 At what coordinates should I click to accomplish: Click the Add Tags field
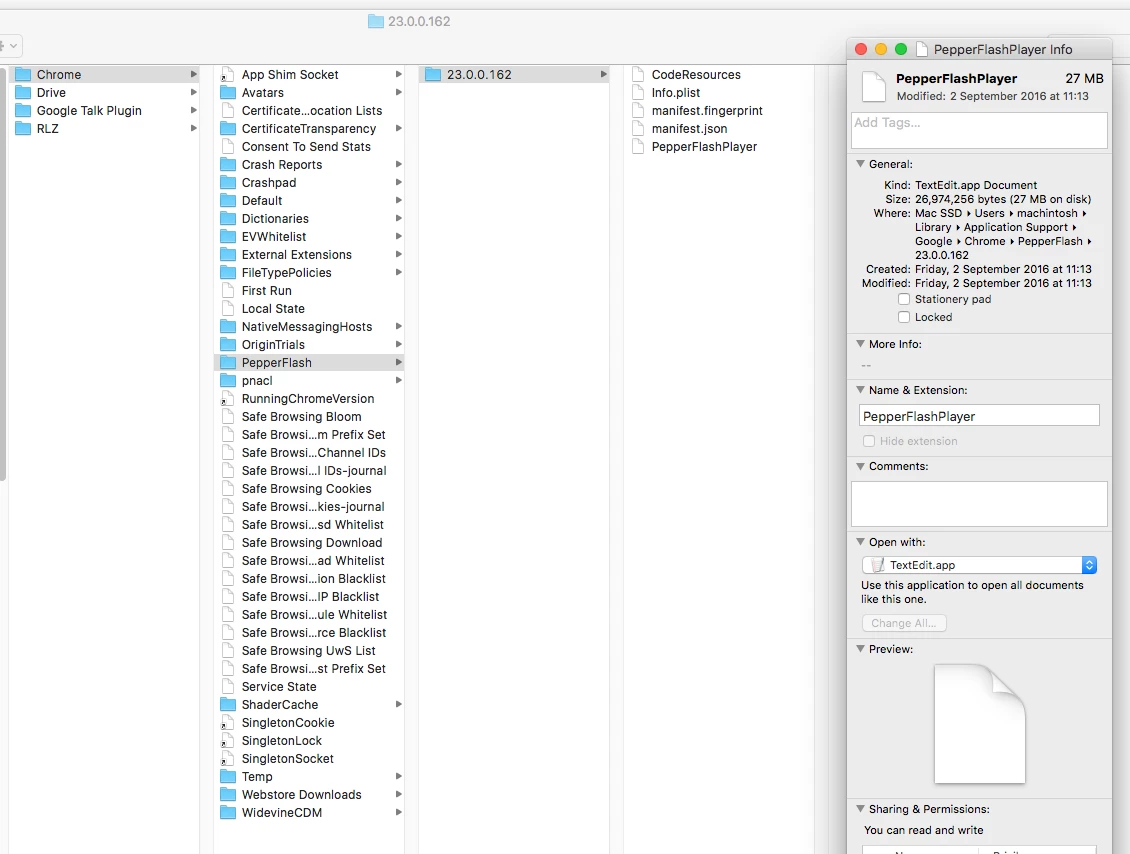[x=979, y=130]
